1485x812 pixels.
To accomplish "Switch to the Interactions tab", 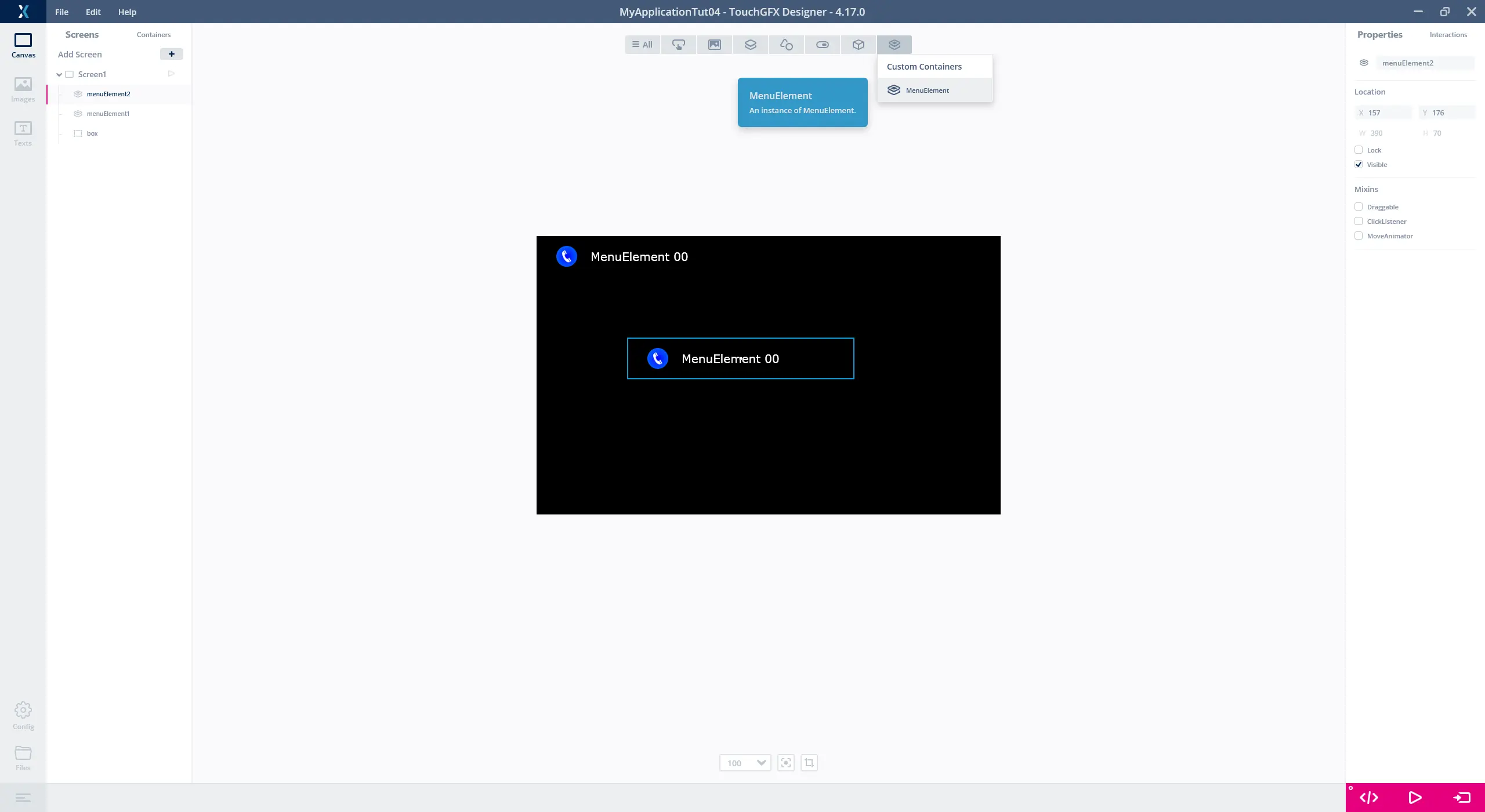I will [x=1448, y=35].
